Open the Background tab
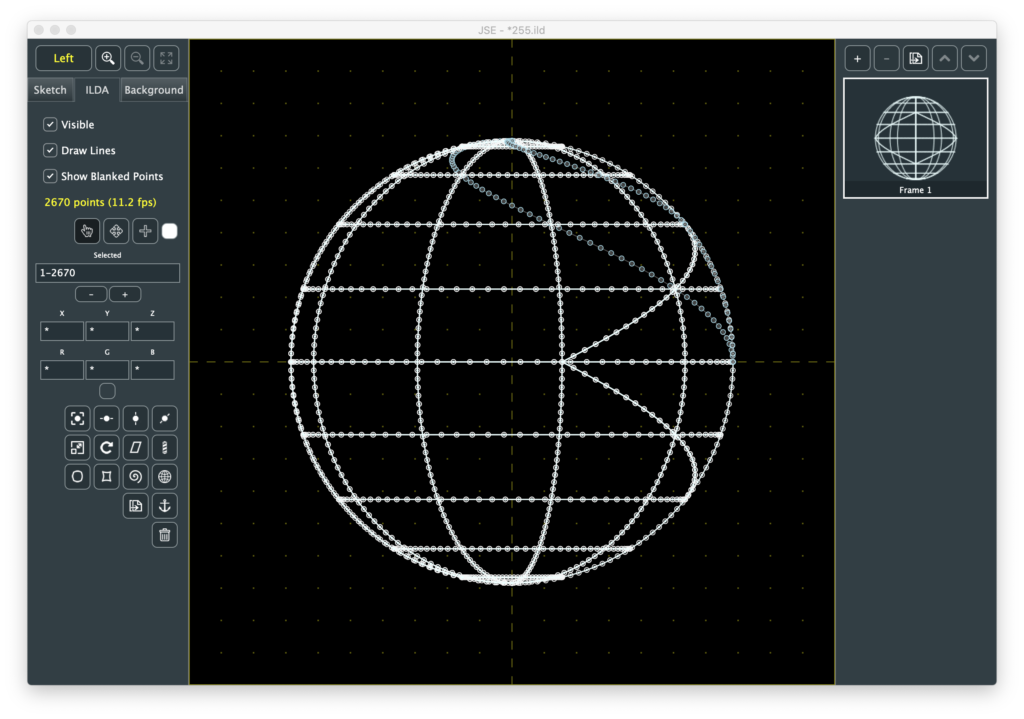 [x=153, y=90]
